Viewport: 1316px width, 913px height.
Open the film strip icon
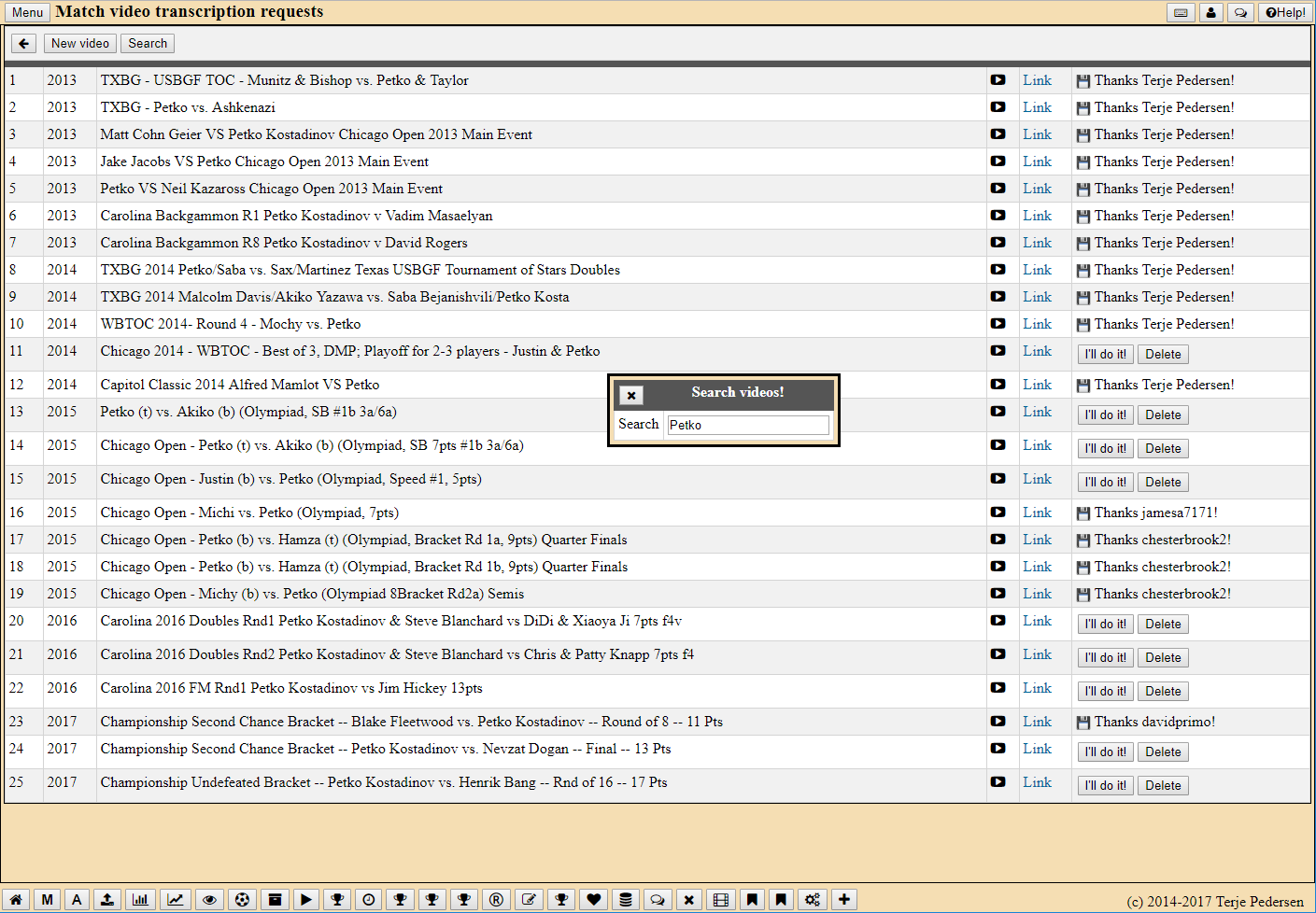click(721, 899)
